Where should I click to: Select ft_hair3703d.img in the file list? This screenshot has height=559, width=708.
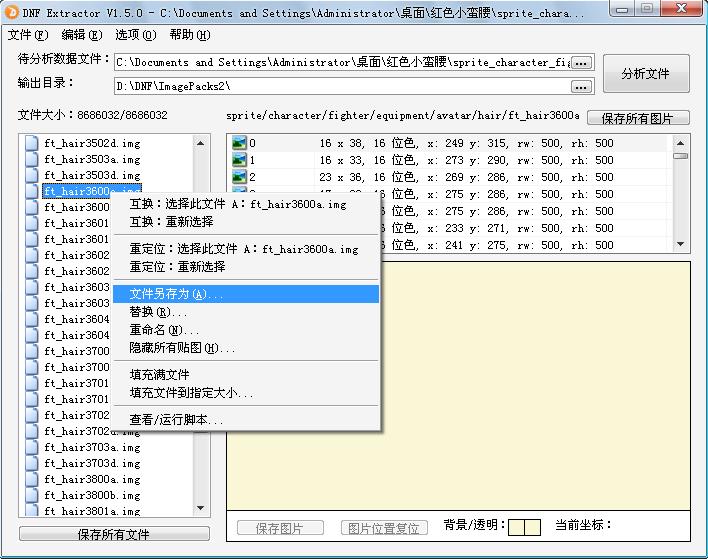[92, 463]
